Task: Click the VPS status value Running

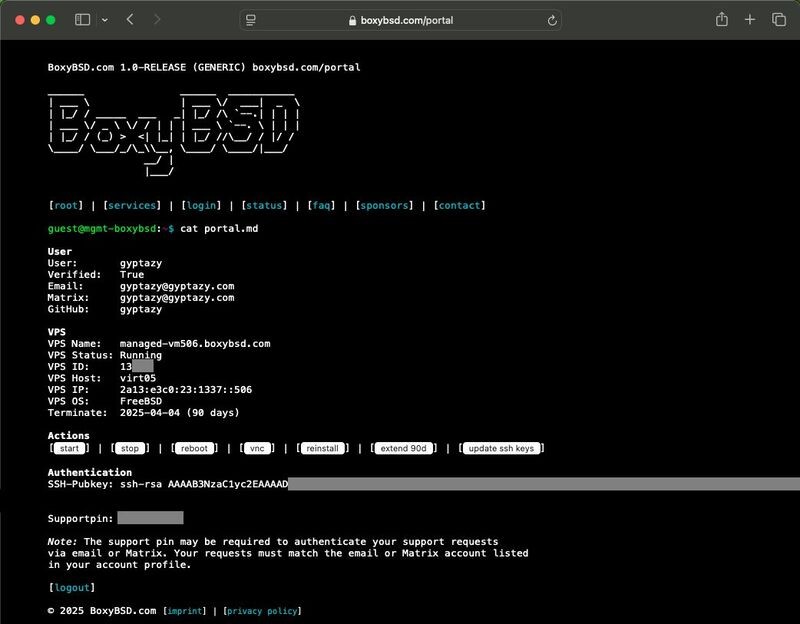Action: point(141,355)
